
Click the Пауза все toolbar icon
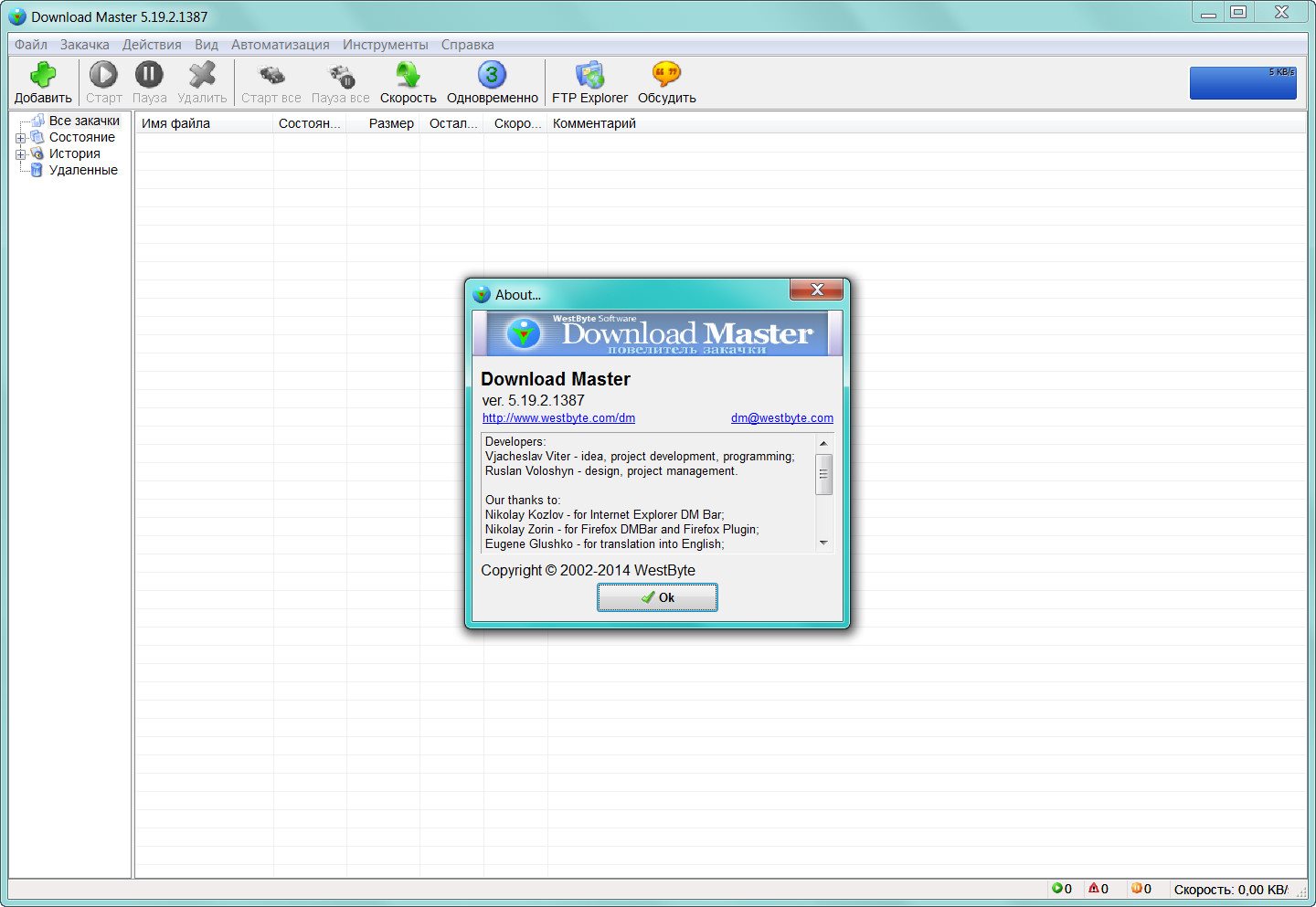341,75
